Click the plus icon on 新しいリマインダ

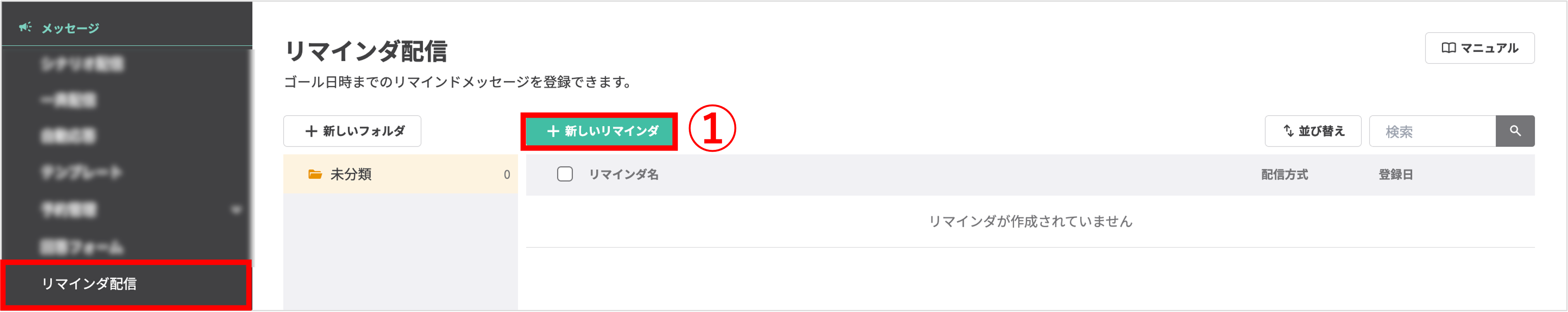pos(553,131)
